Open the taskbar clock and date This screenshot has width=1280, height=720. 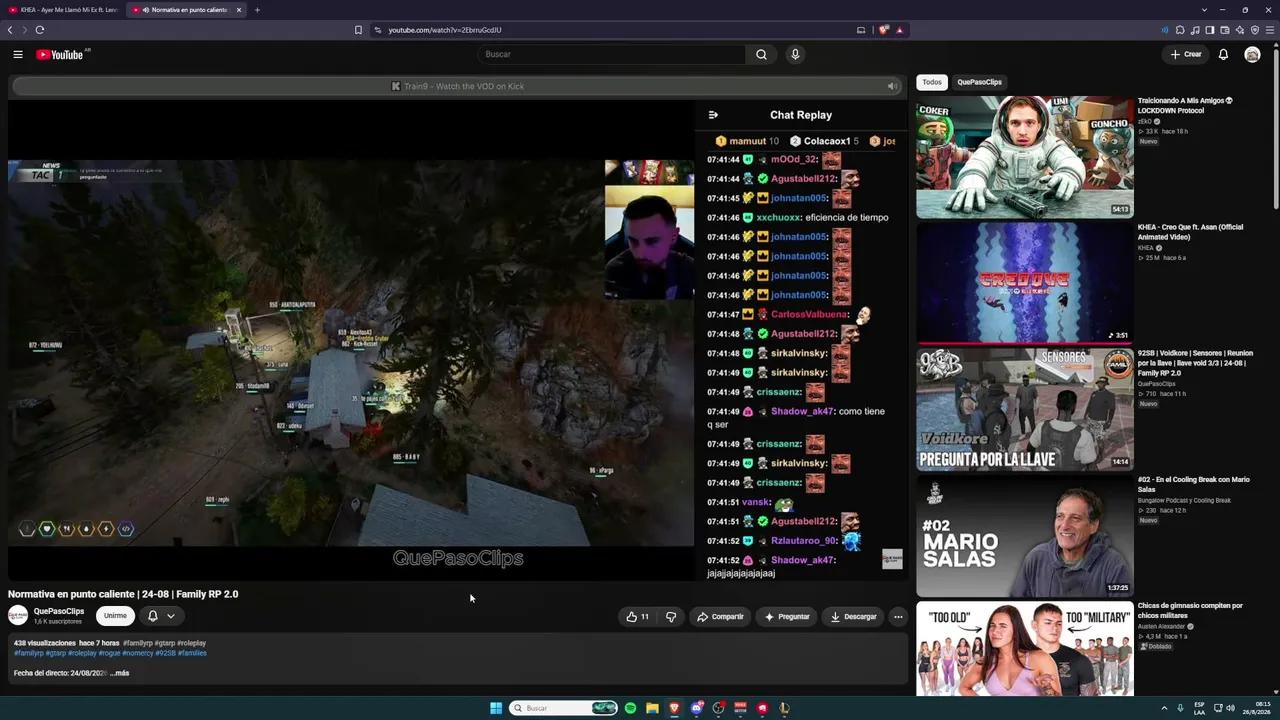click(x=1255, y=708)
